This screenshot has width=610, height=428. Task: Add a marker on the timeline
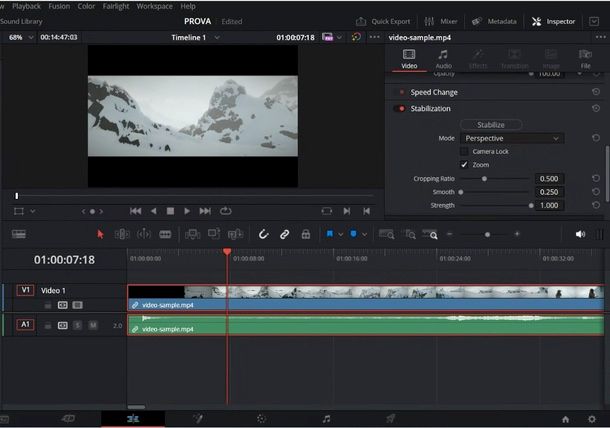click(x=353, y=234)
